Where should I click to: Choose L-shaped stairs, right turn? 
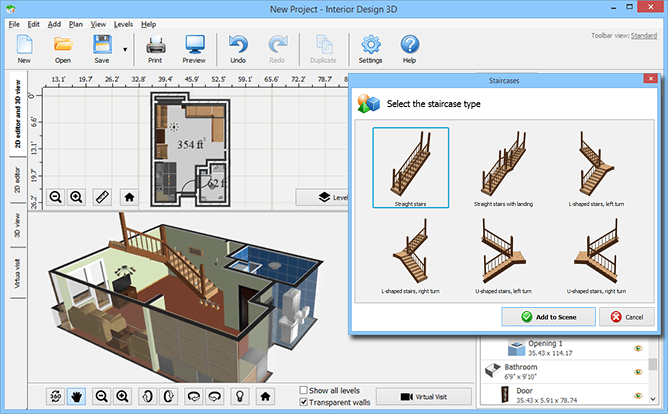(x=411, y=255)
